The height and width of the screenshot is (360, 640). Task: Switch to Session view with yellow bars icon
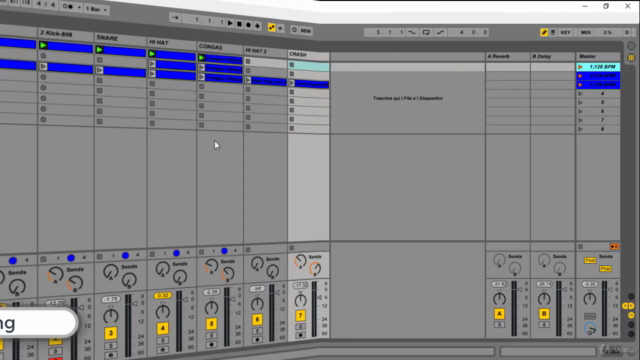(631, 58)
